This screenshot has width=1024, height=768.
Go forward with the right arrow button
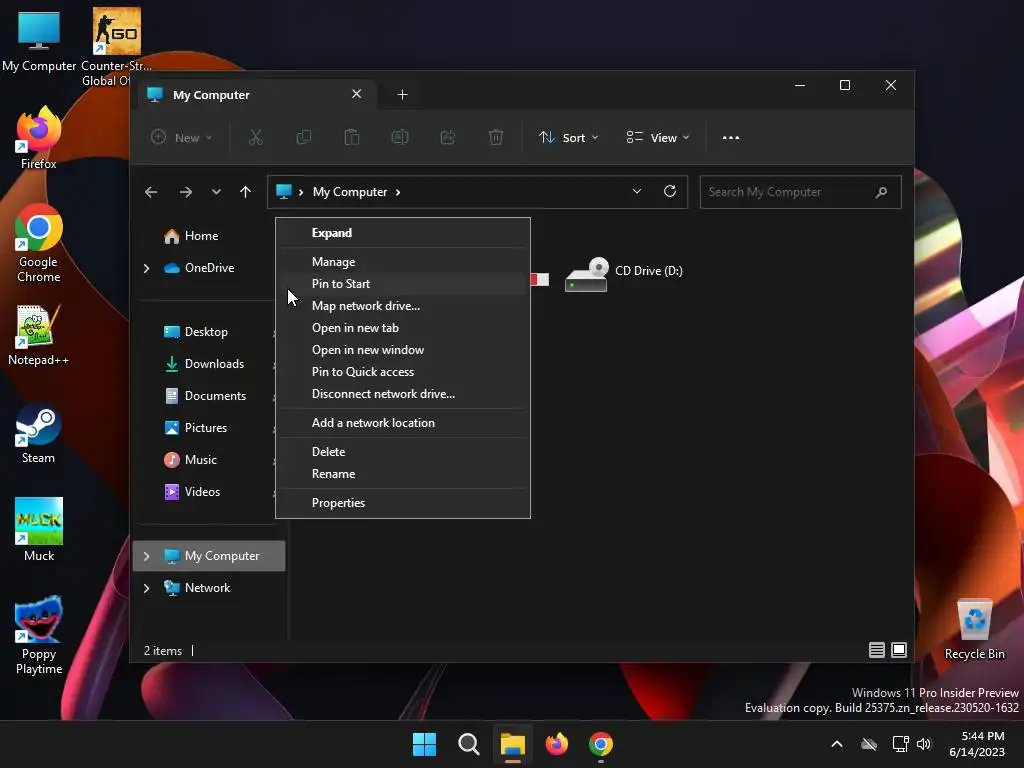point(185,192)
